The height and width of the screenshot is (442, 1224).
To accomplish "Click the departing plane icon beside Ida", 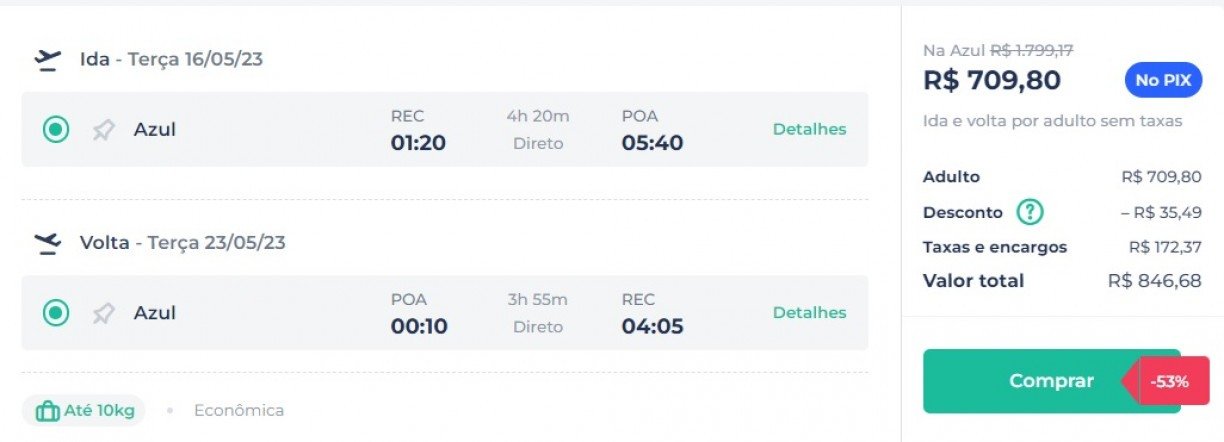I will [x=47, y=60].
